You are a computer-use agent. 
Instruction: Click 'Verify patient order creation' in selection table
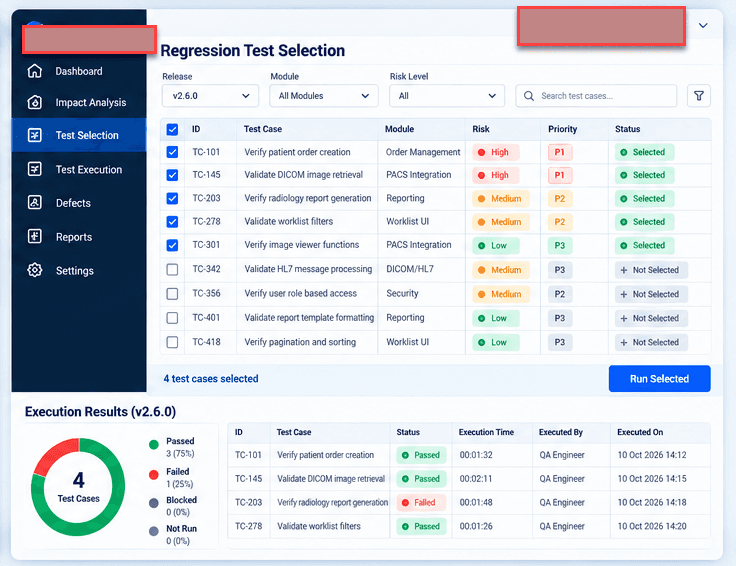297,152
